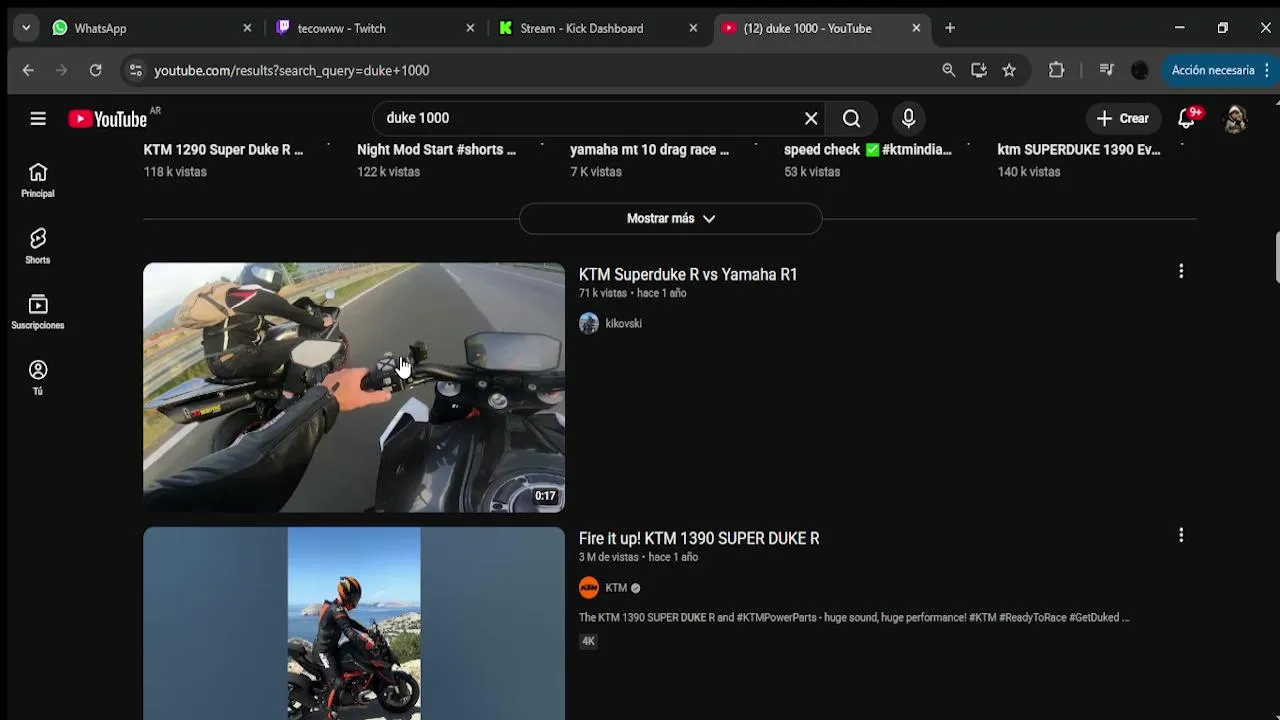1280x720 pixels.
Task: Open KTM Superduke R vs Yamaha R1 title
Action: (x=688, y=274)
